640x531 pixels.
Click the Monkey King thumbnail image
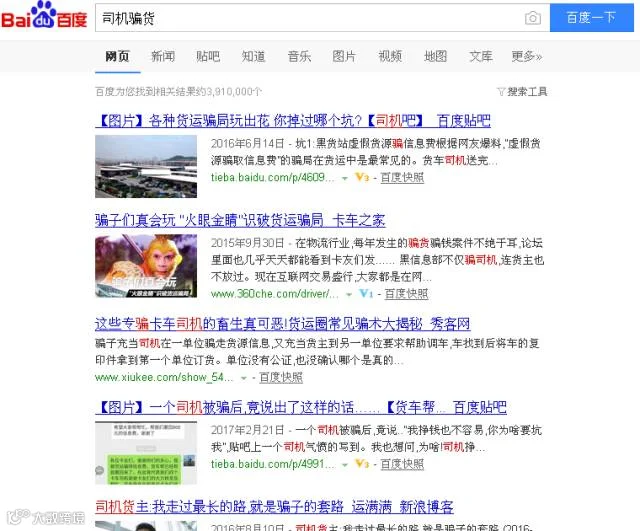[146, 266]
